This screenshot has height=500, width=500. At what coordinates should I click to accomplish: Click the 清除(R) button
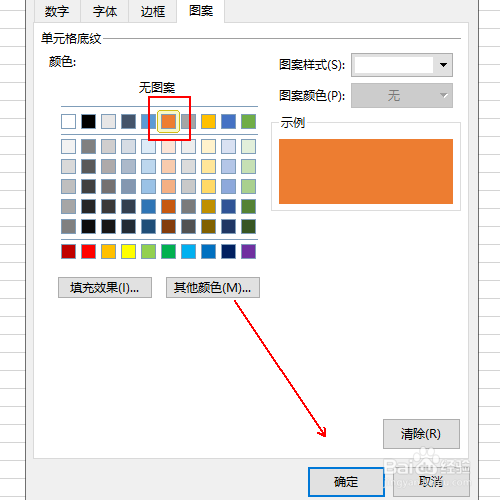point(421,434)
